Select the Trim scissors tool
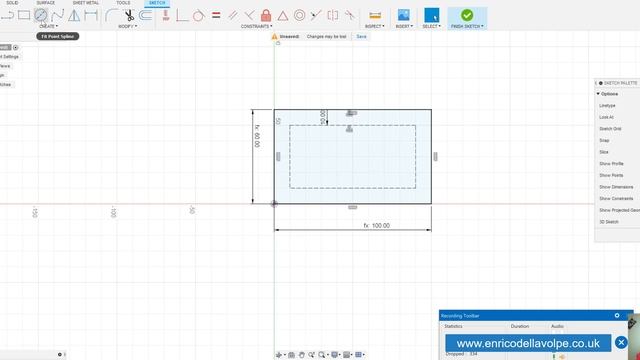 (129, 16)
